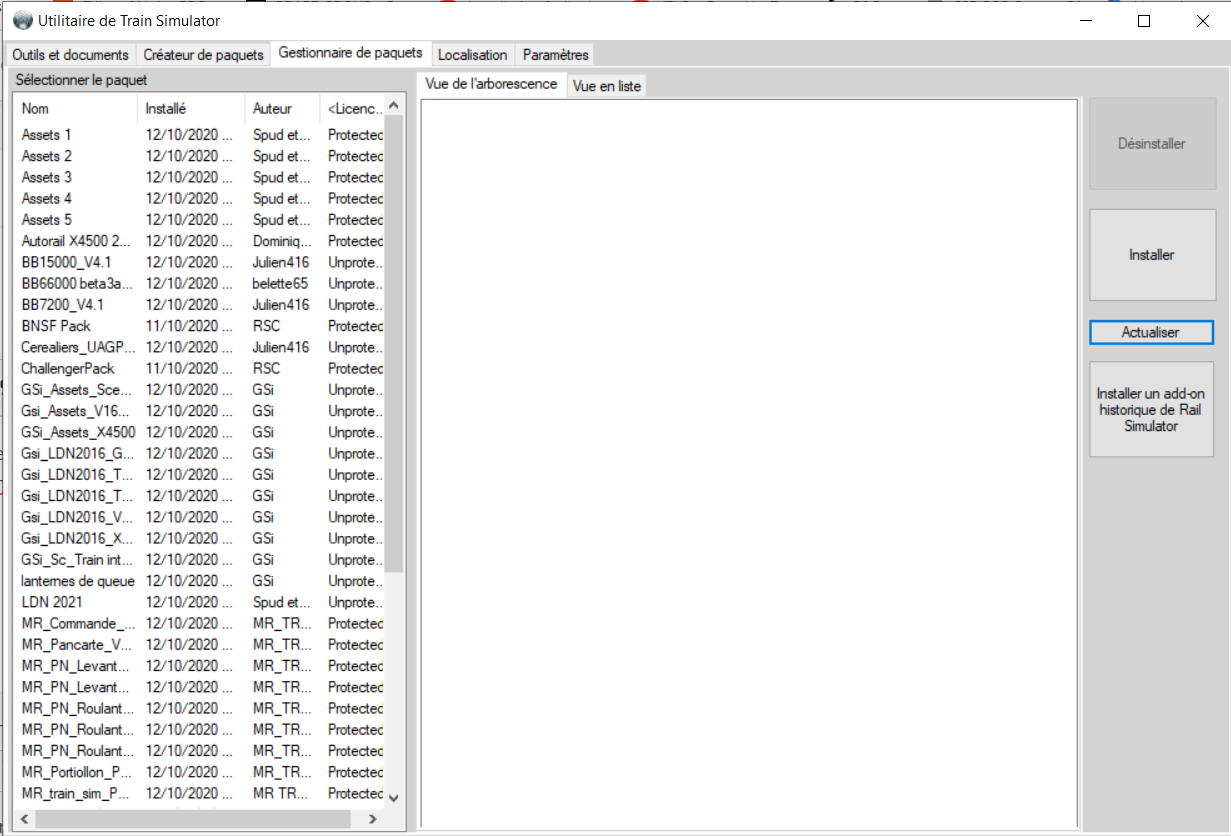Click the horizontal scroll left arrow
Screen dimensions: 1231x836
(24, 819)
